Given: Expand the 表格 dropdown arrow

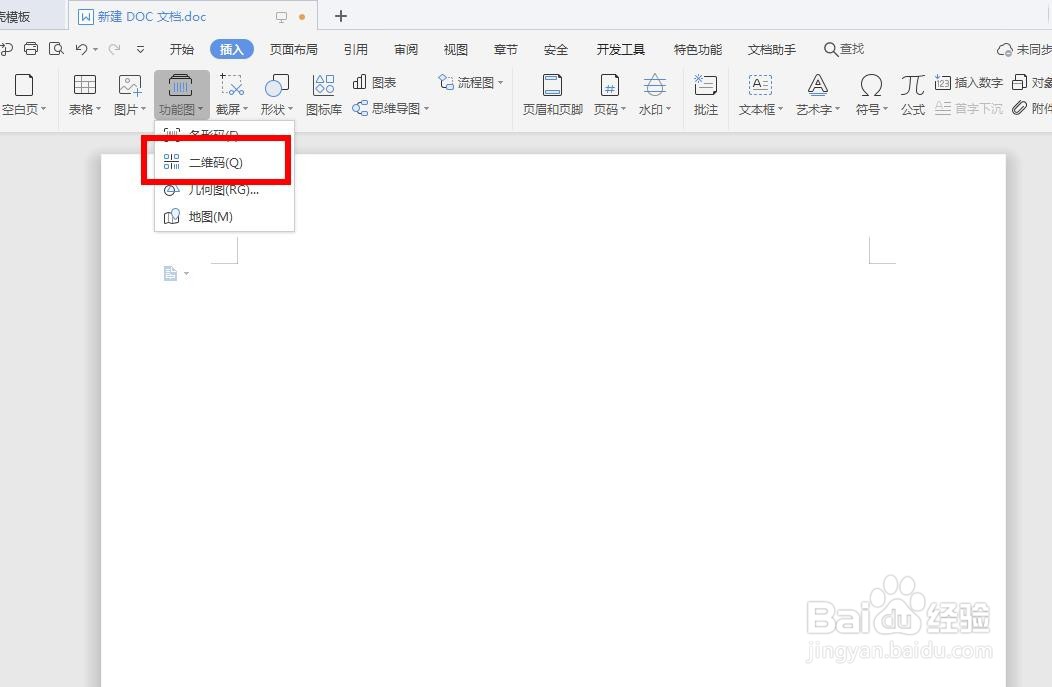Looking at the screenshot, I should coord(99,109).
